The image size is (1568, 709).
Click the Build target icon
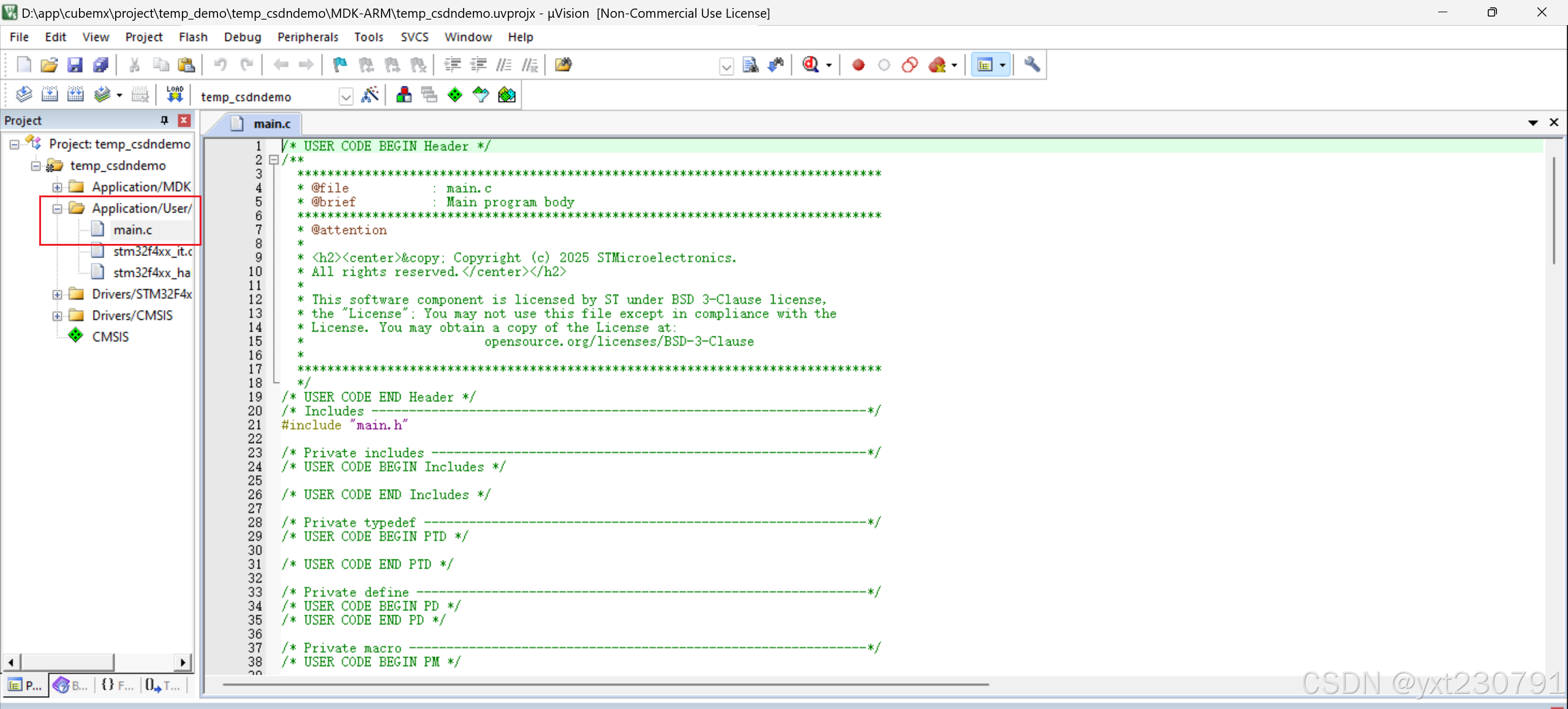50,94
